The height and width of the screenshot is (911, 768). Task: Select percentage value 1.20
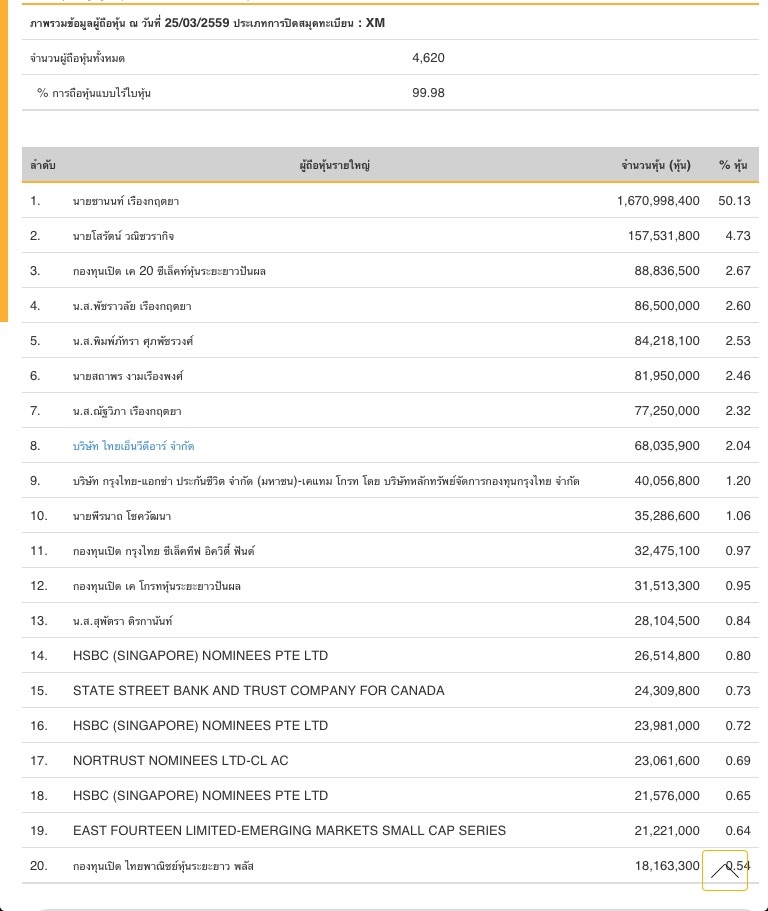click(738, 480)
